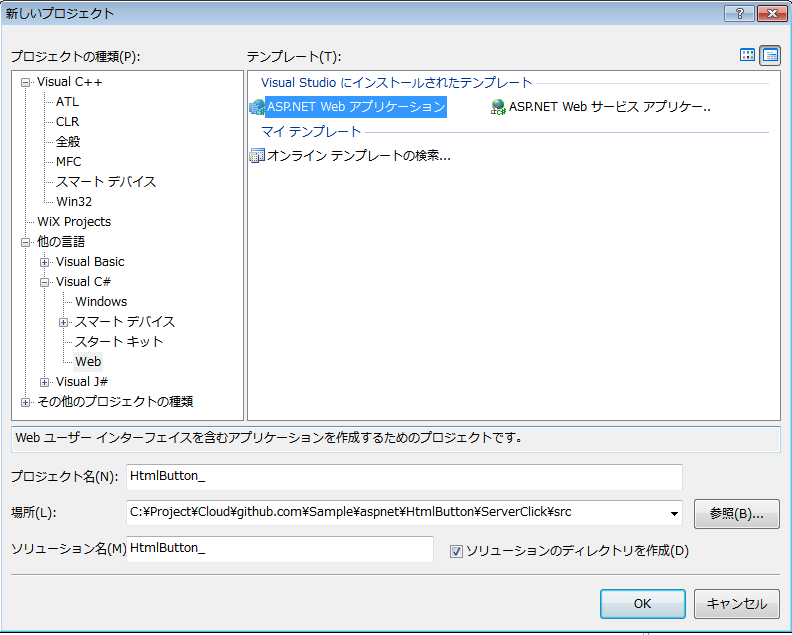Select WiX Projects in the tree
The image size is (792, 635).
tap(74, 222)
